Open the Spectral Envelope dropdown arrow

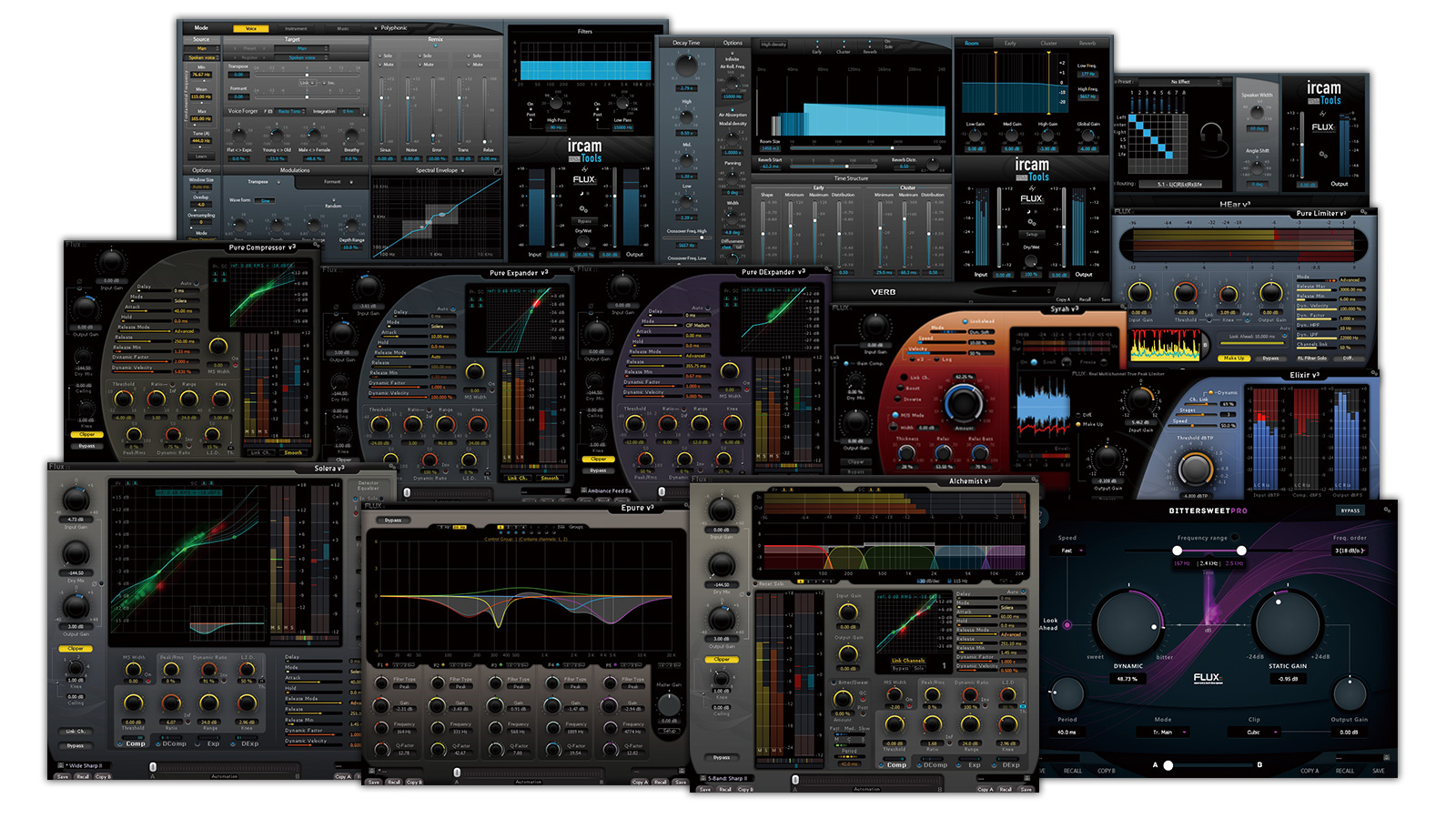coord(463,170)
